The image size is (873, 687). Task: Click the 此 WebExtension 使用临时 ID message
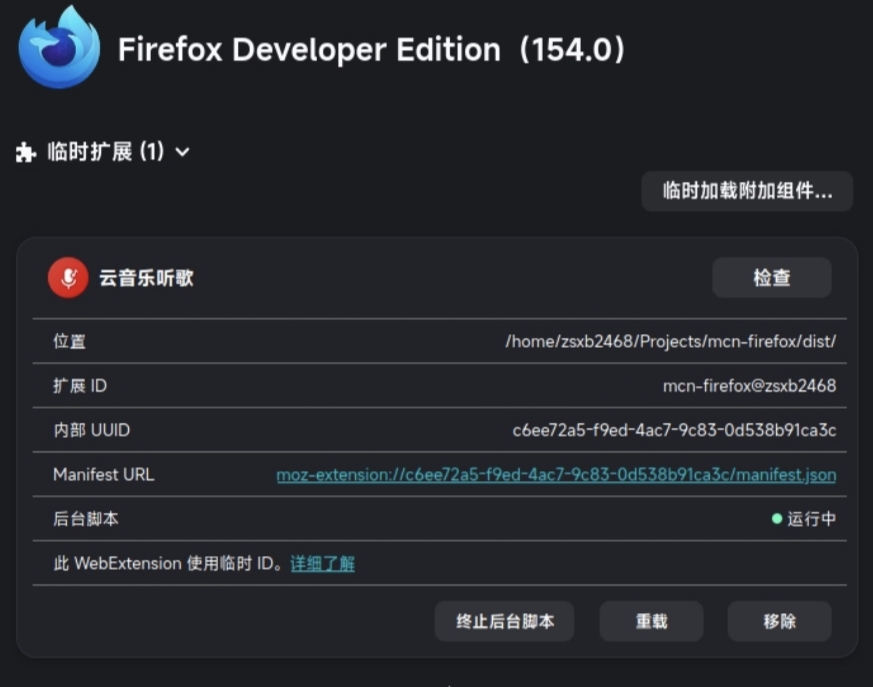(169, 563)
